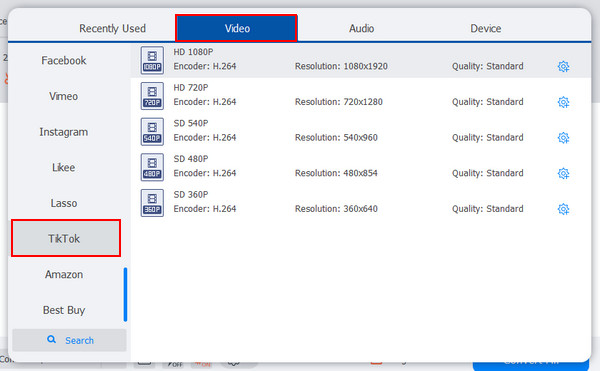Click Quality: Standard in HD 1080P row
Screen dimensions: 600x371
point(488,67)
